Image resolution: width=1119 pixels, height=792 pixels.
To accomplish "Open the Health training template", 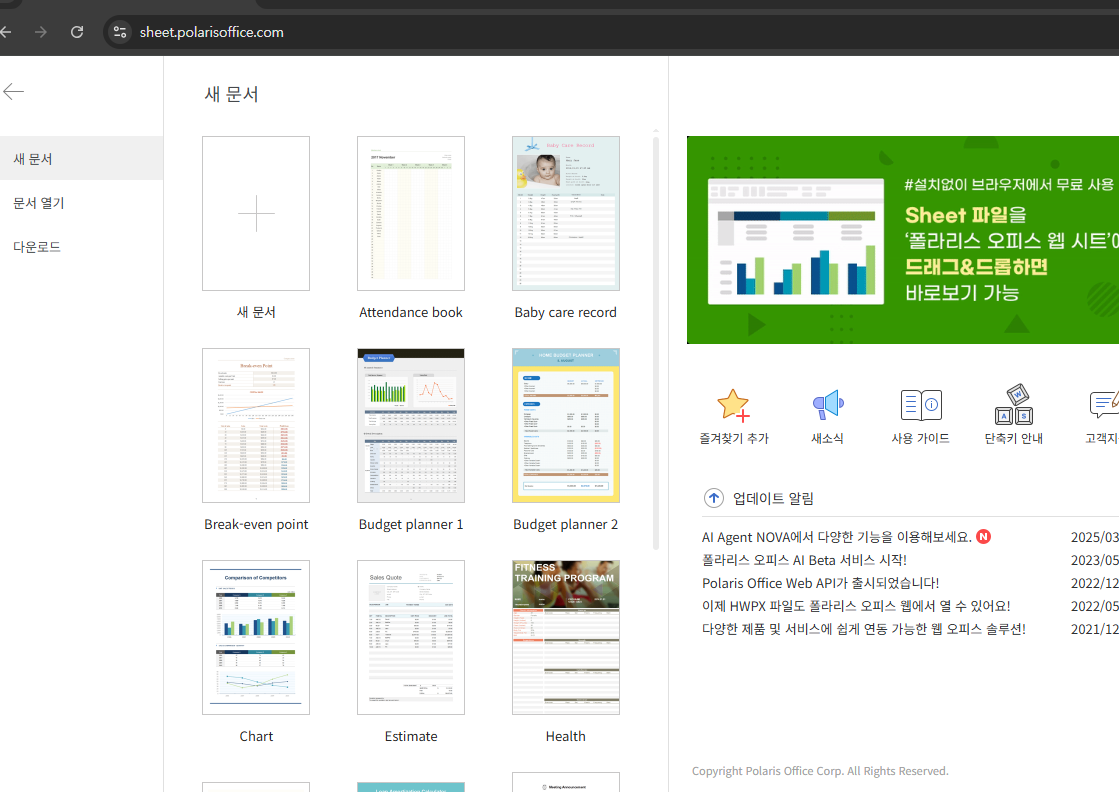I will click(566, 637).
